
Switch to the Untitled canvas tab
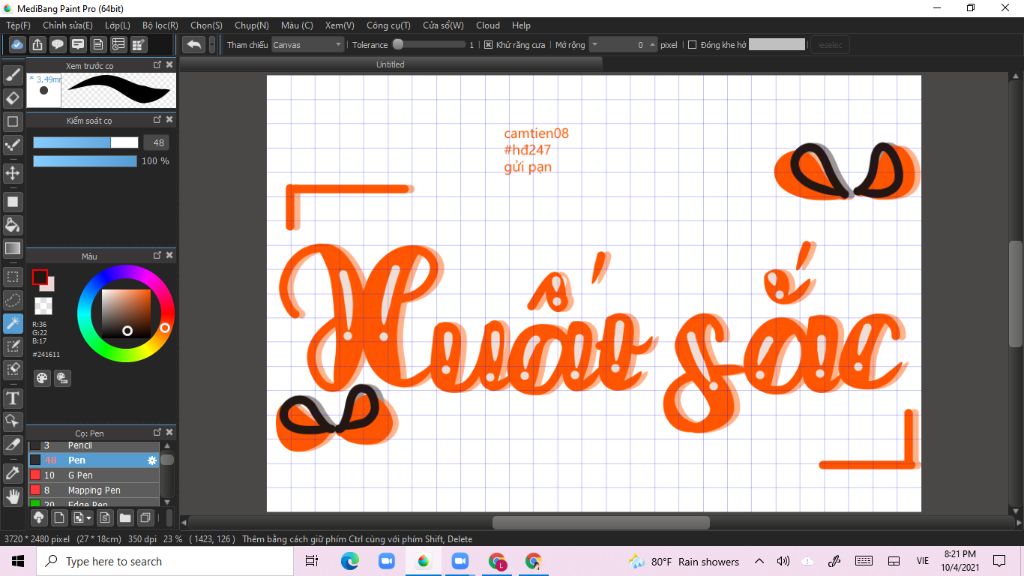pos(390,65)
